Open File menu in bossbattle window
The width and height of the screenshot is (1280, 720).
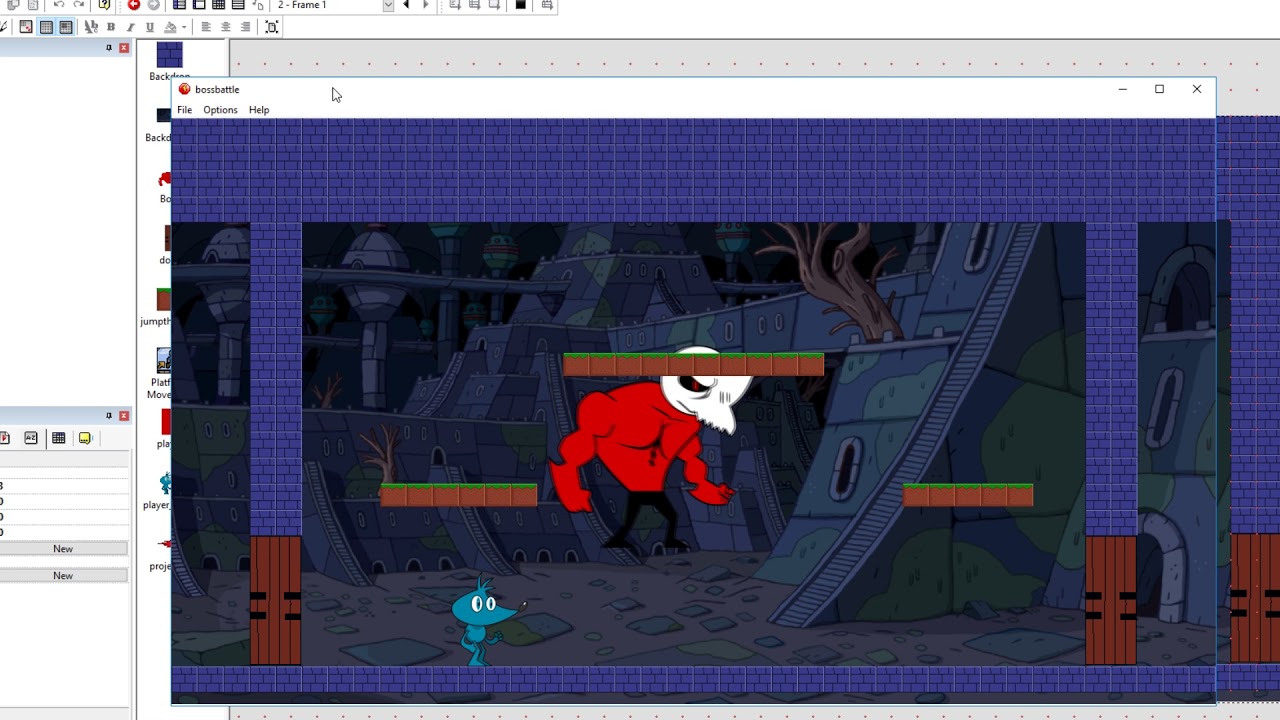tap(185, 110)
